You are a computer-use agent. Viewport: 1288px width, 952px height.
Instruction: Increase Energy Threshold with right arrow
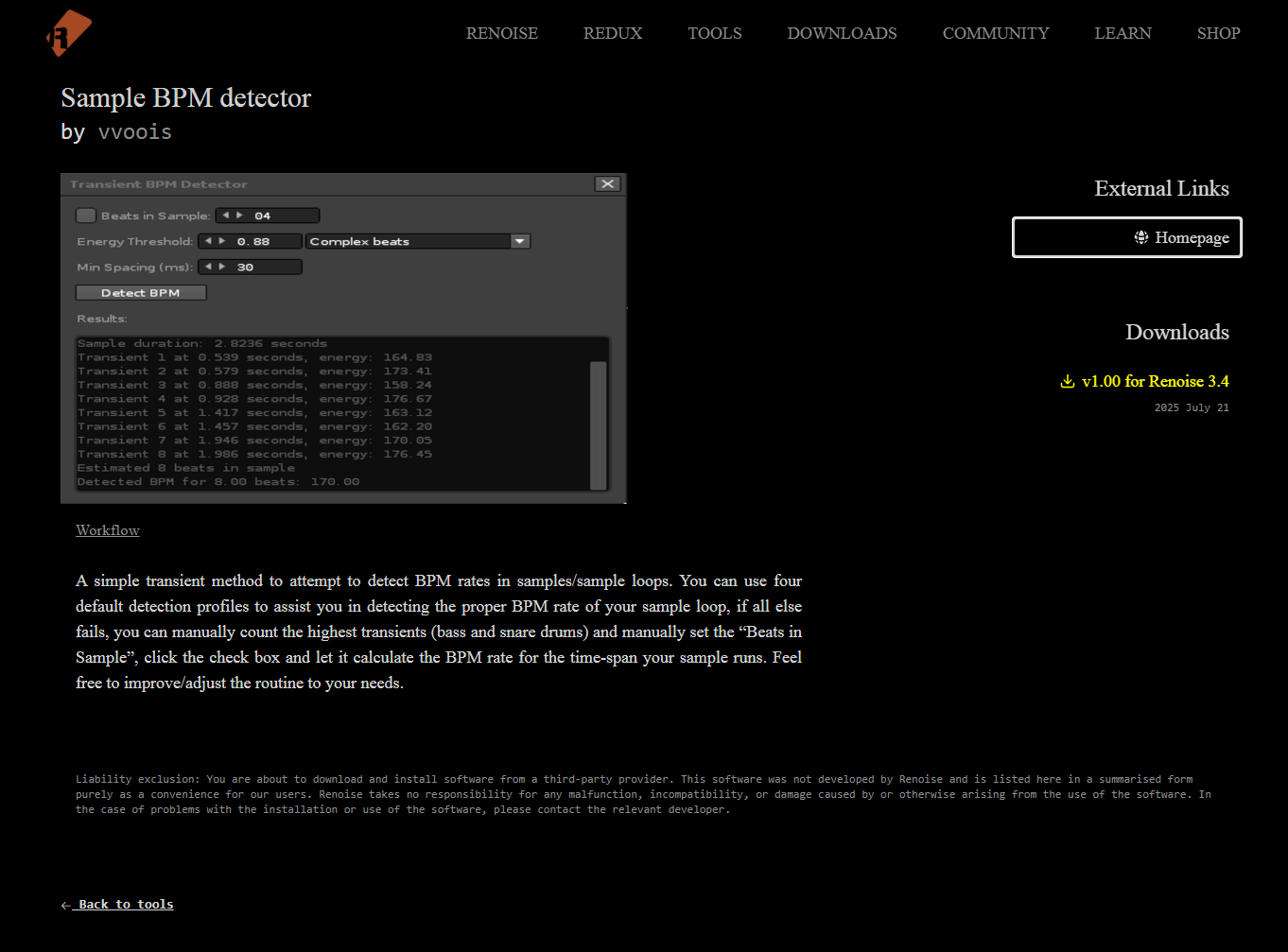[x=222, y=241]
